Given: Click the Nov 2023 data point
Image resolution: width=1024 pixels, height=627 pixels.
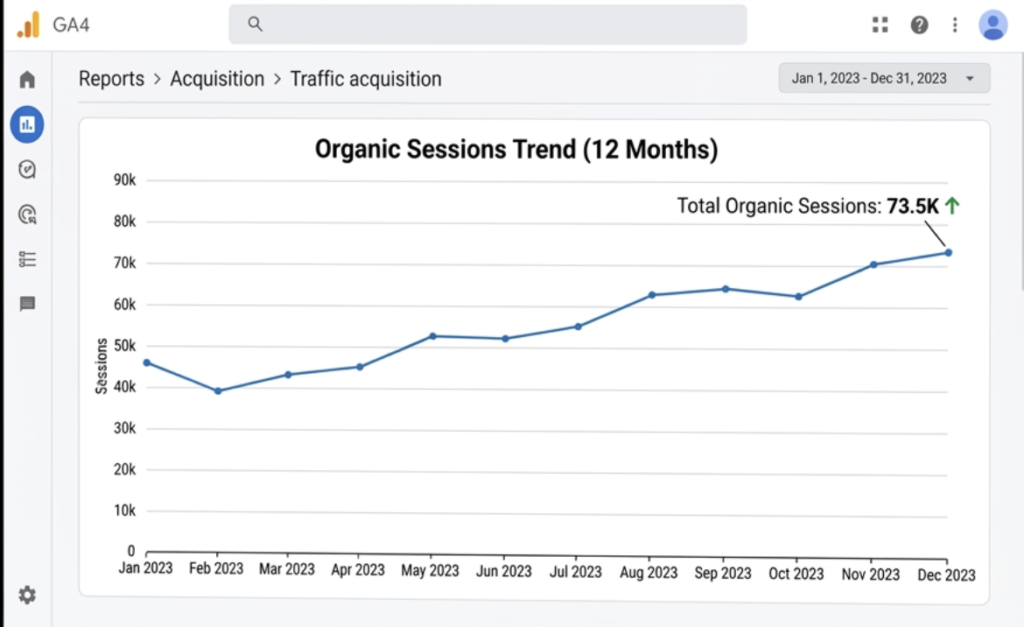Looking at the screenshot, I should [873, 265].
